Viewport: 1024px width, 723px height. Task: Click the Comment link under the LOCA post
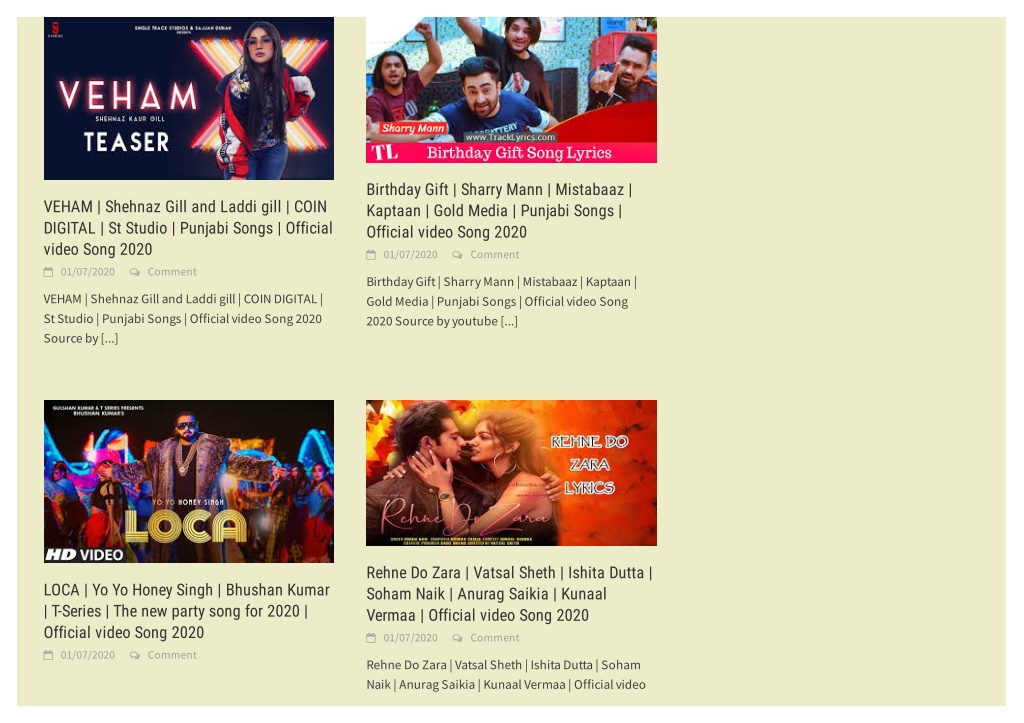tap(172, 656)
